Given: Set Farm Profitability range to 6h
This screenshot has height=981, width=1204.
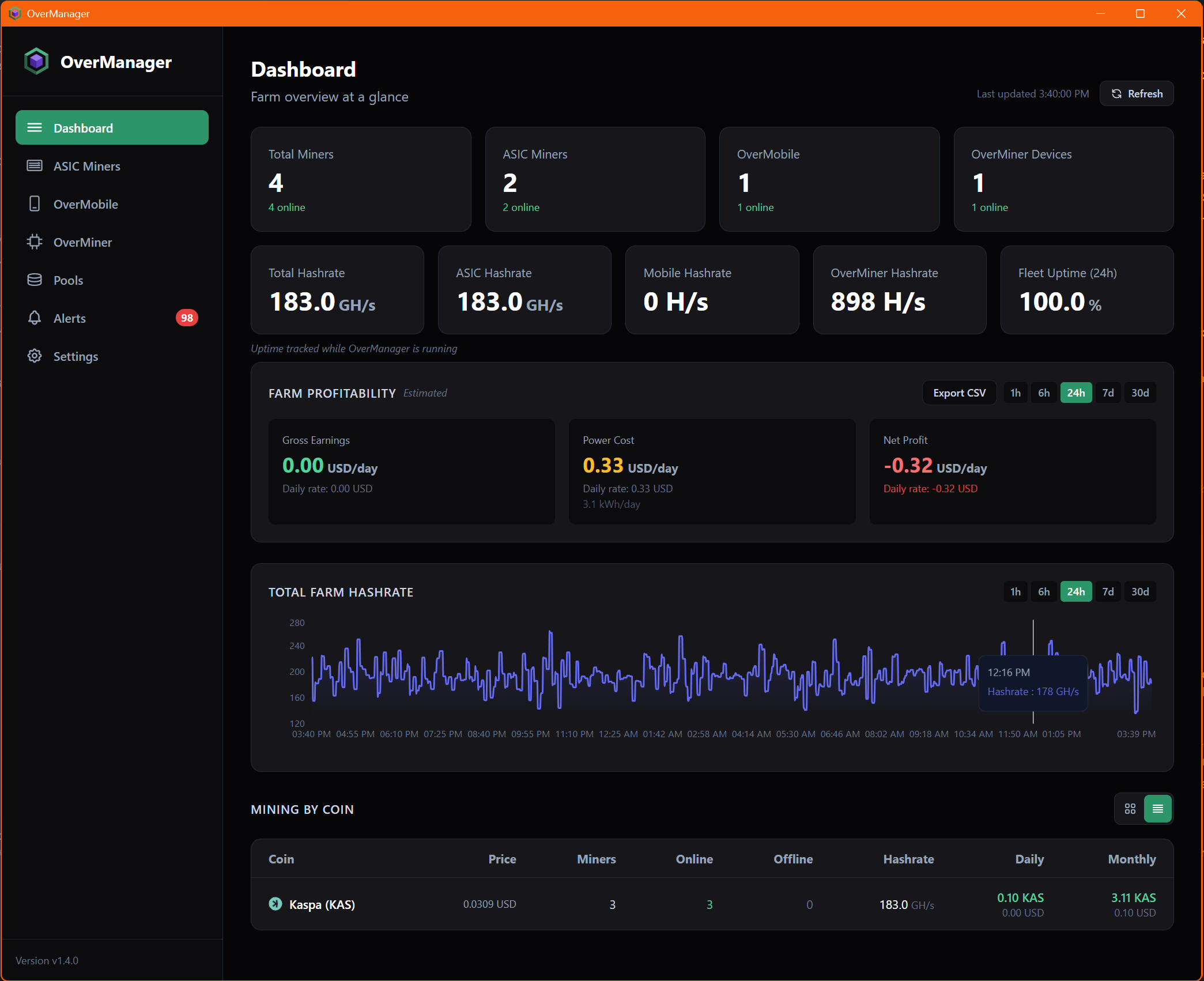Looking at the screenshot, I should (1044, 393).
